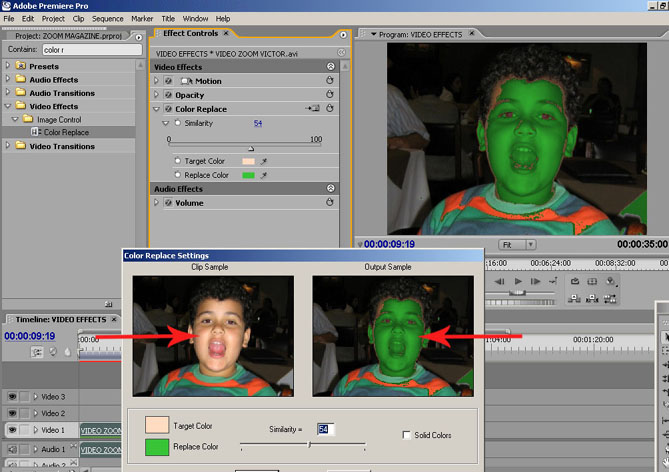Click the green Replace Color swatch in dialog
The width and height of the screenshot is (669, 472).
pos(159,446)
